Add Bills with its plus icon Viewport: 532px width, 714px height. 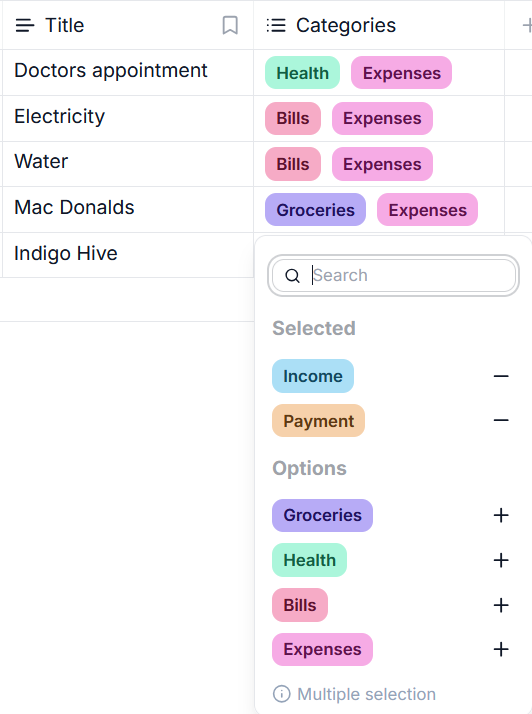(x=501, y=605)
